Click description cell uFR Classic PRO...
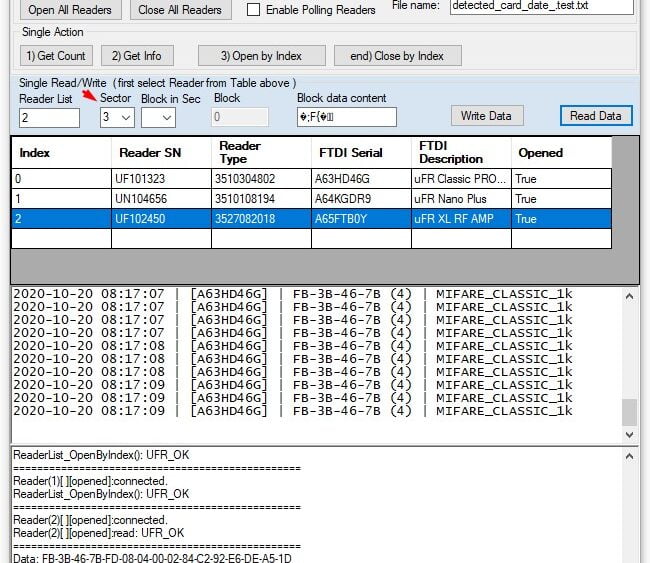The image size is (650, 563). point(461,179)
